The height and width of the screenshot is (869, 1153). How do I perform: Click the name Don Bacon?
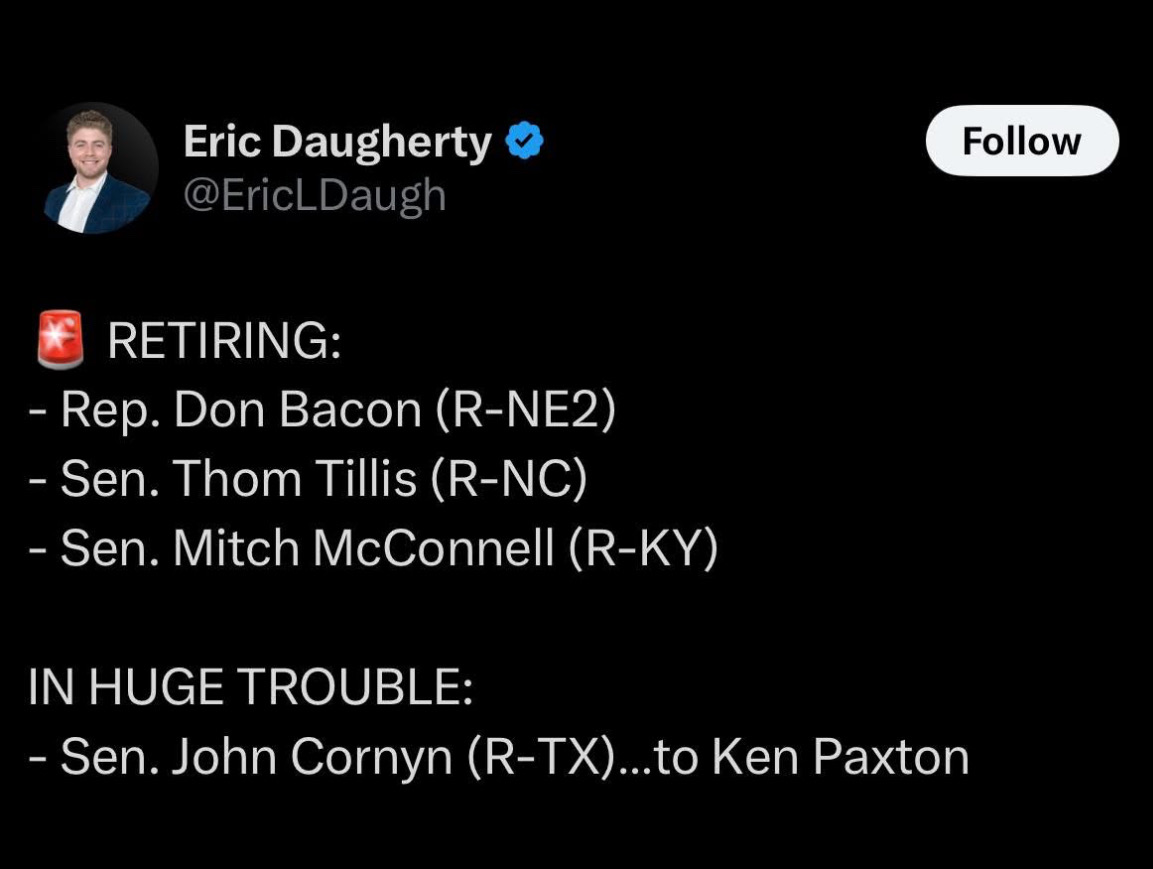coord(297,409)
